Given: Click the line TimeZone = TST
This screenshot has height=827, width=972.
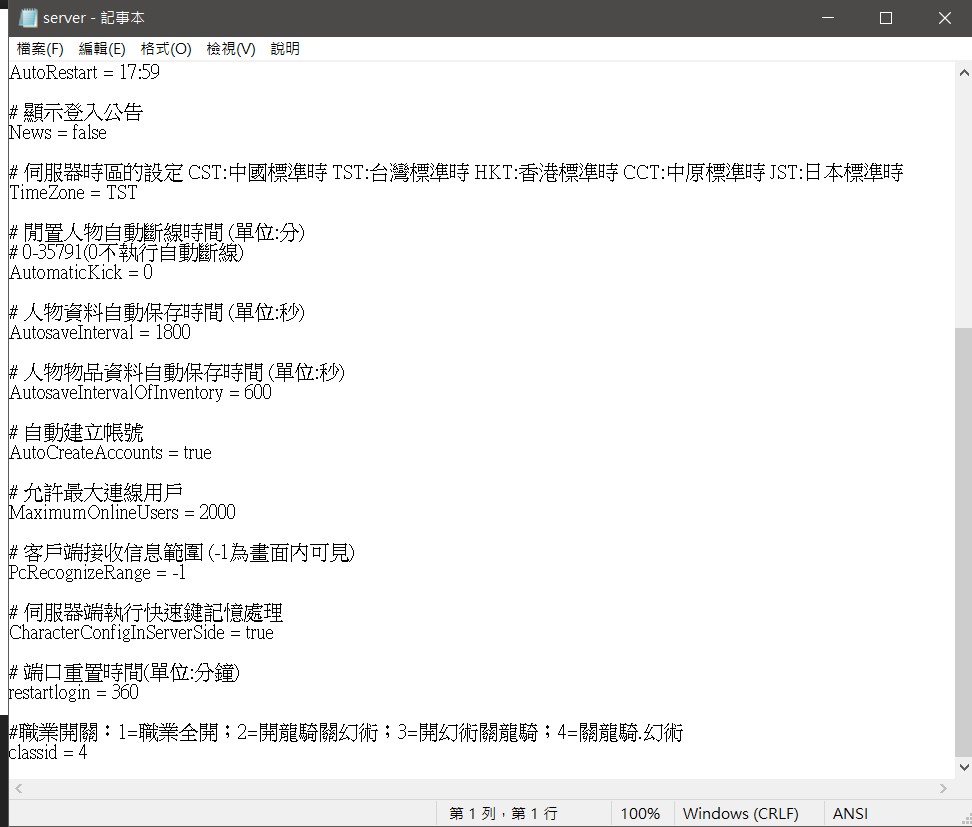Looking at the screenshot, I should click(x=73, y=193).
